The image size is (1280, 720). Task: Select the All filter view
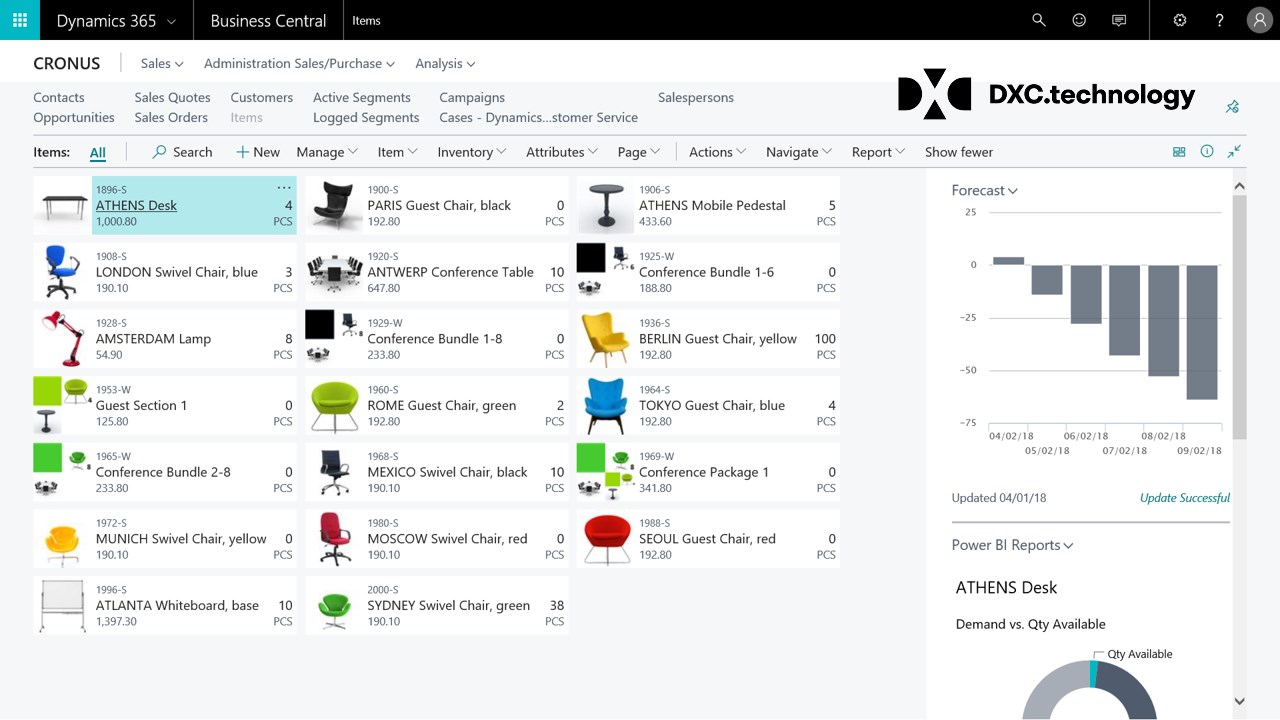[x=97, y=152]
